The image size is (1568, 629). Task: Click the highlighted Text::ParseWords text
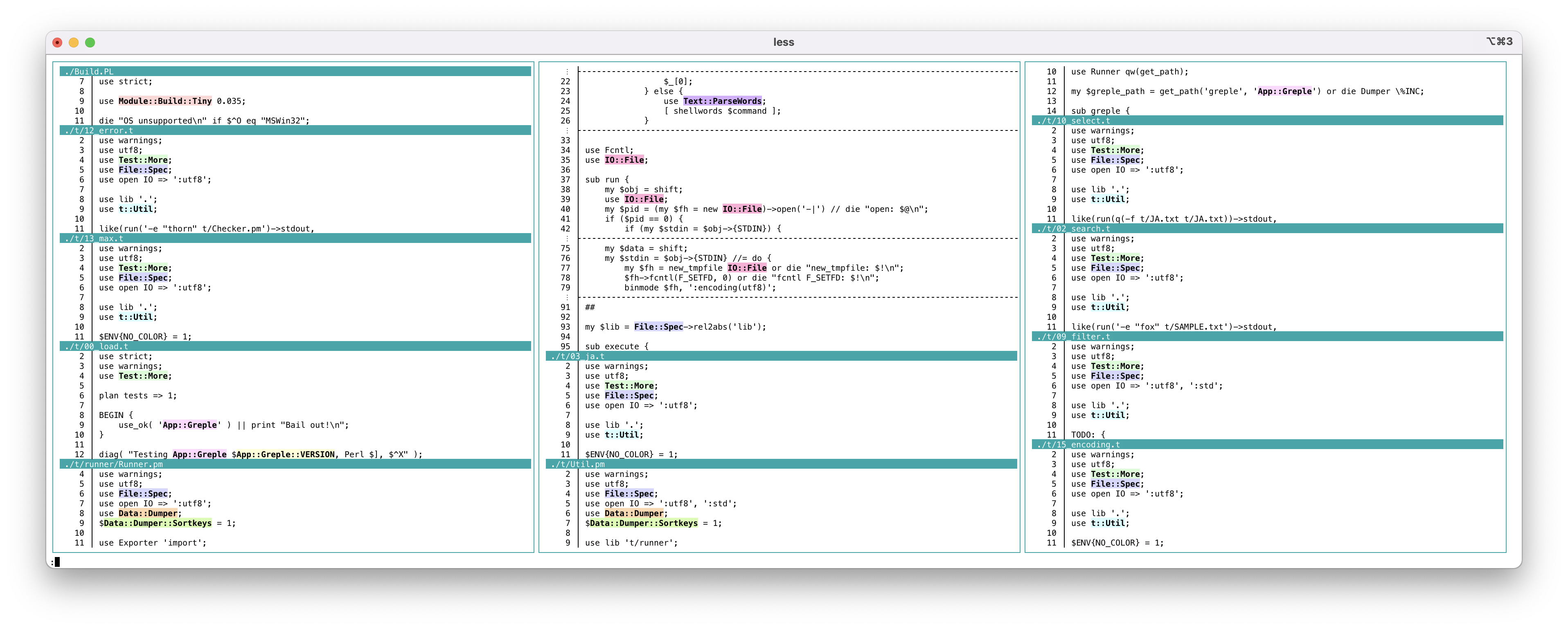pos(722,101)
